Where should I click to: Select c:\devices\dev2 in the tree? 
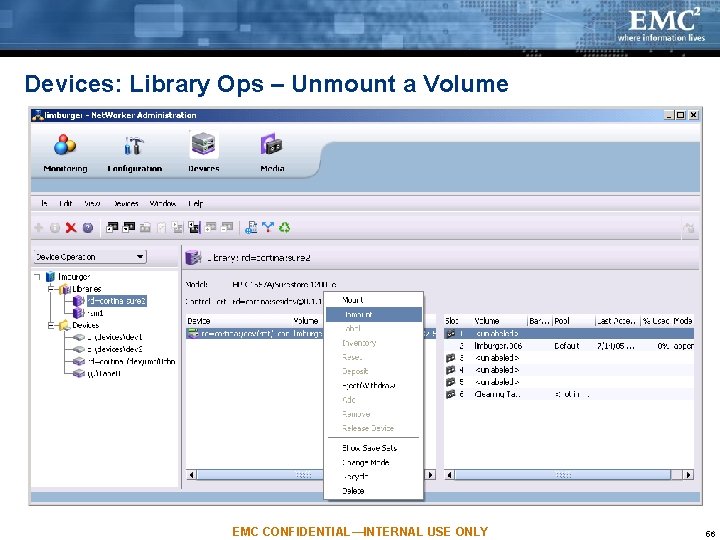point(115,349)
